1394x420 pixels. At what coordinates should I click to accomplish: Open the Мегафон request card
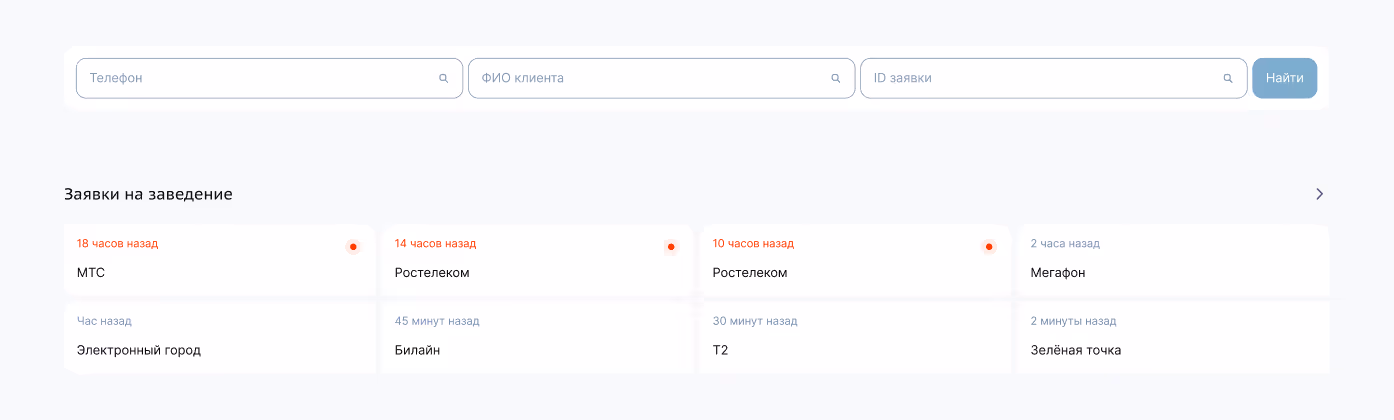click(x=1173, y=260)
